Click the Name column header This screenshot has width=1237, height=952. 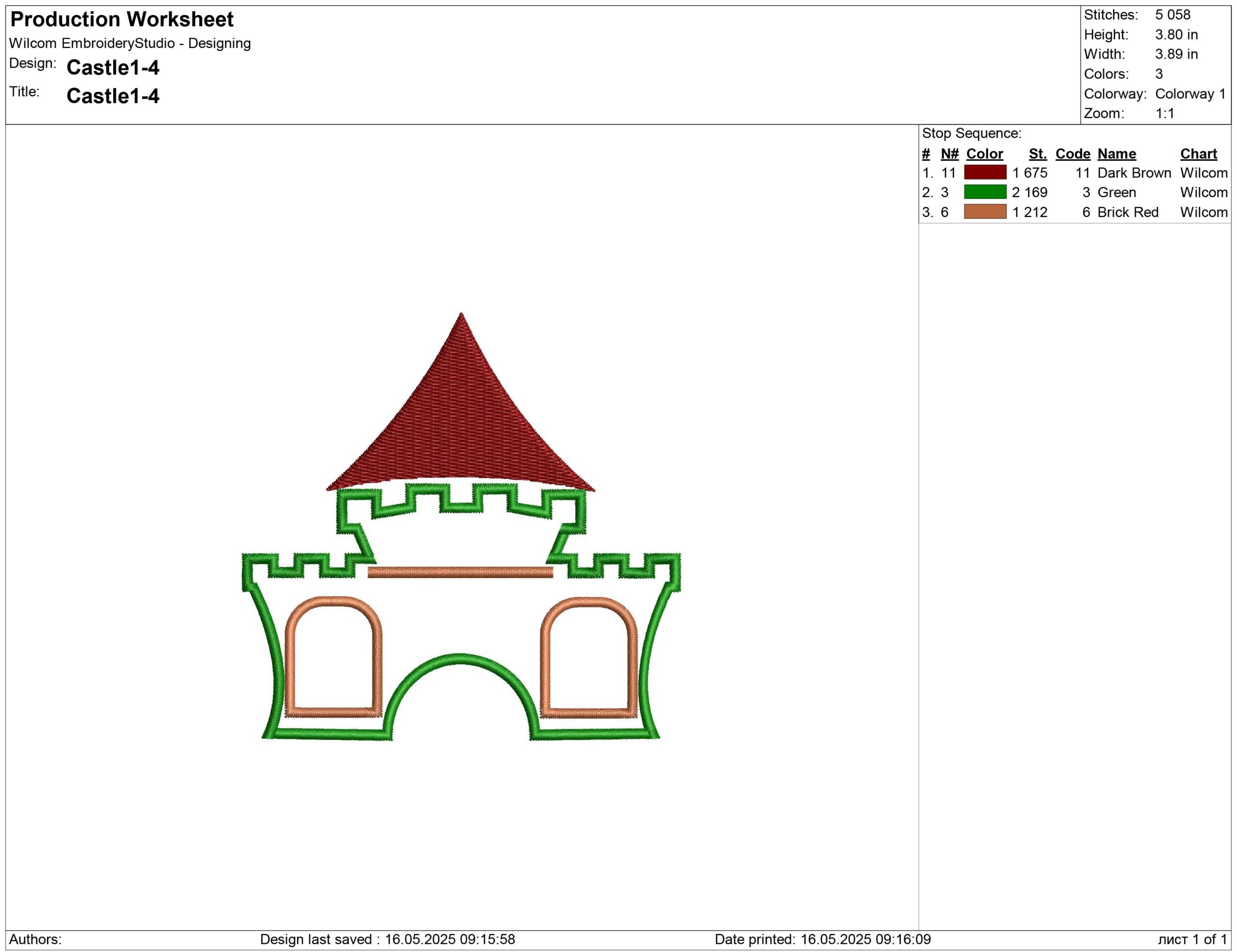click(1116, 154)
